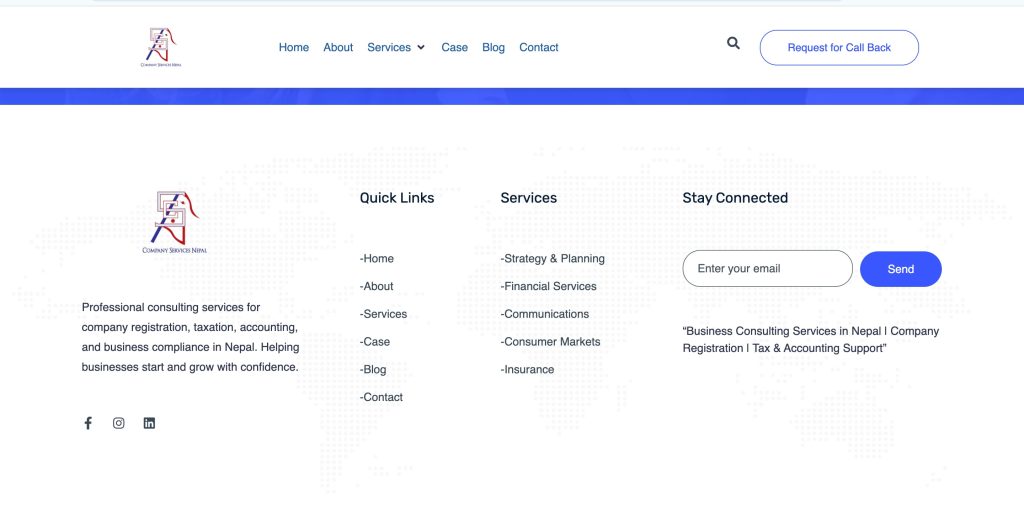
Task: Open the LinkedIn social icon
Action: point(150,423)
